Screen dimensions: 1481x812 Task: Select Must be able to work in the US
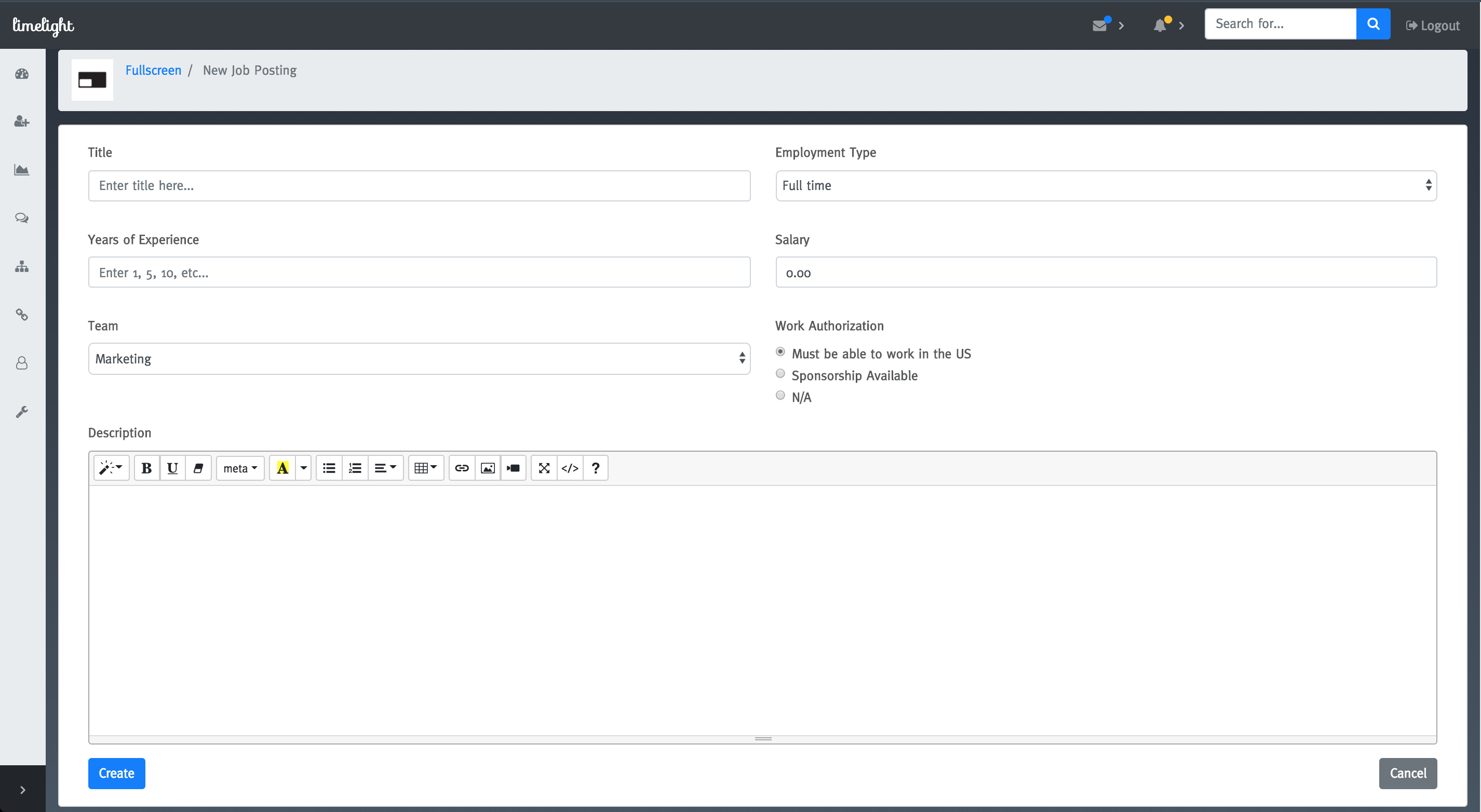coord(780,351)
